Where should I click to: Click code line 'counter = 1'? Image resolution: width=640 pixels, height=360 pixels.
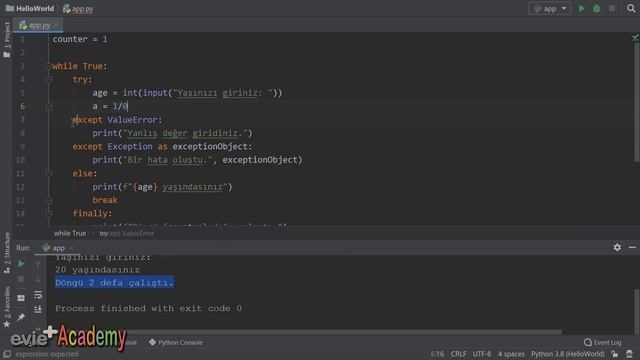click(x=80, y=39)
